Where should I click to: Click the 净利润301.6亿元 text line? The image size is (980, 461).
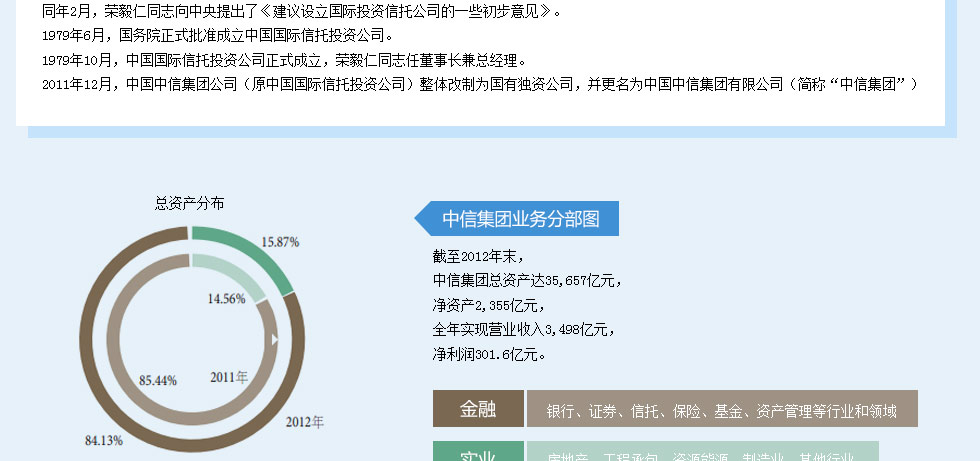click(x=489, y=354)
